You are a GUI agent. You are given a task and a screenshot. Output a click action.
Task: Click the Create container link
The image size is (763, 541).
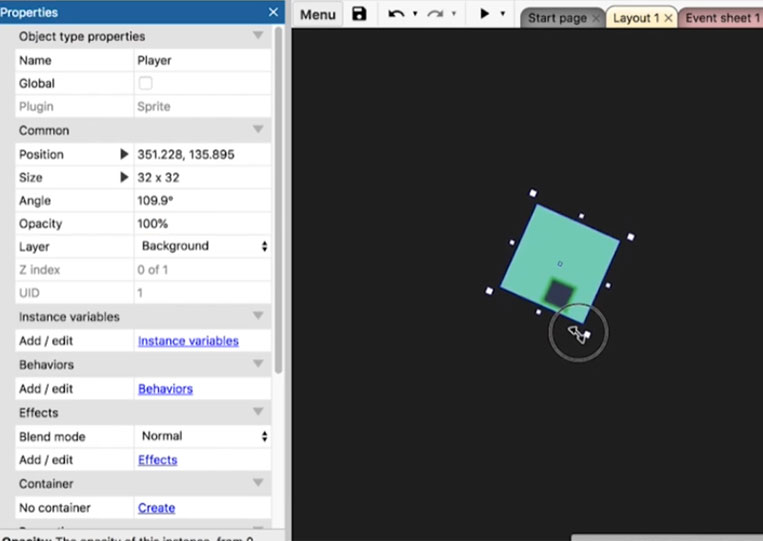coord(157,508)
